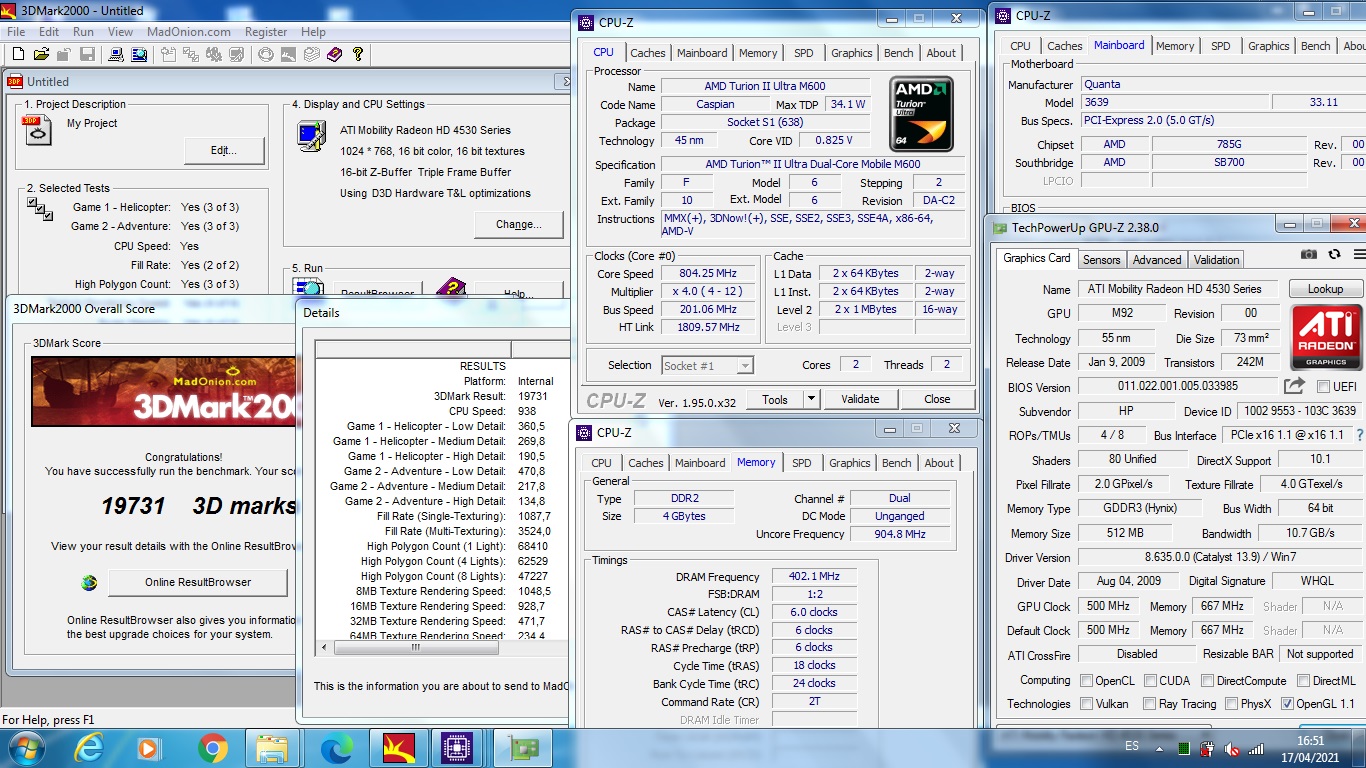Switch to Sensors tab in GPU-Z

(1101, 260)
